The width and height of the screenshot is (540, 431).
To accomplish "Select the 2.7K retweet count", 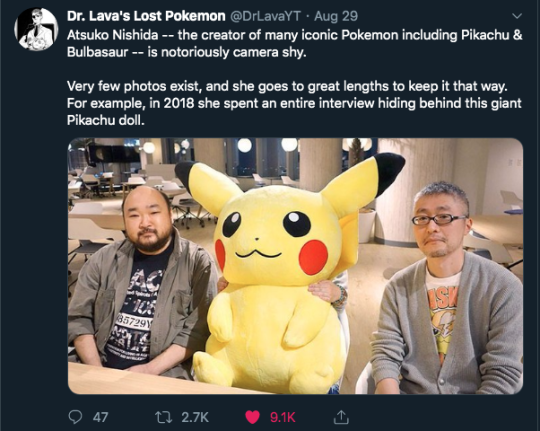I will [x=195, y=417].
